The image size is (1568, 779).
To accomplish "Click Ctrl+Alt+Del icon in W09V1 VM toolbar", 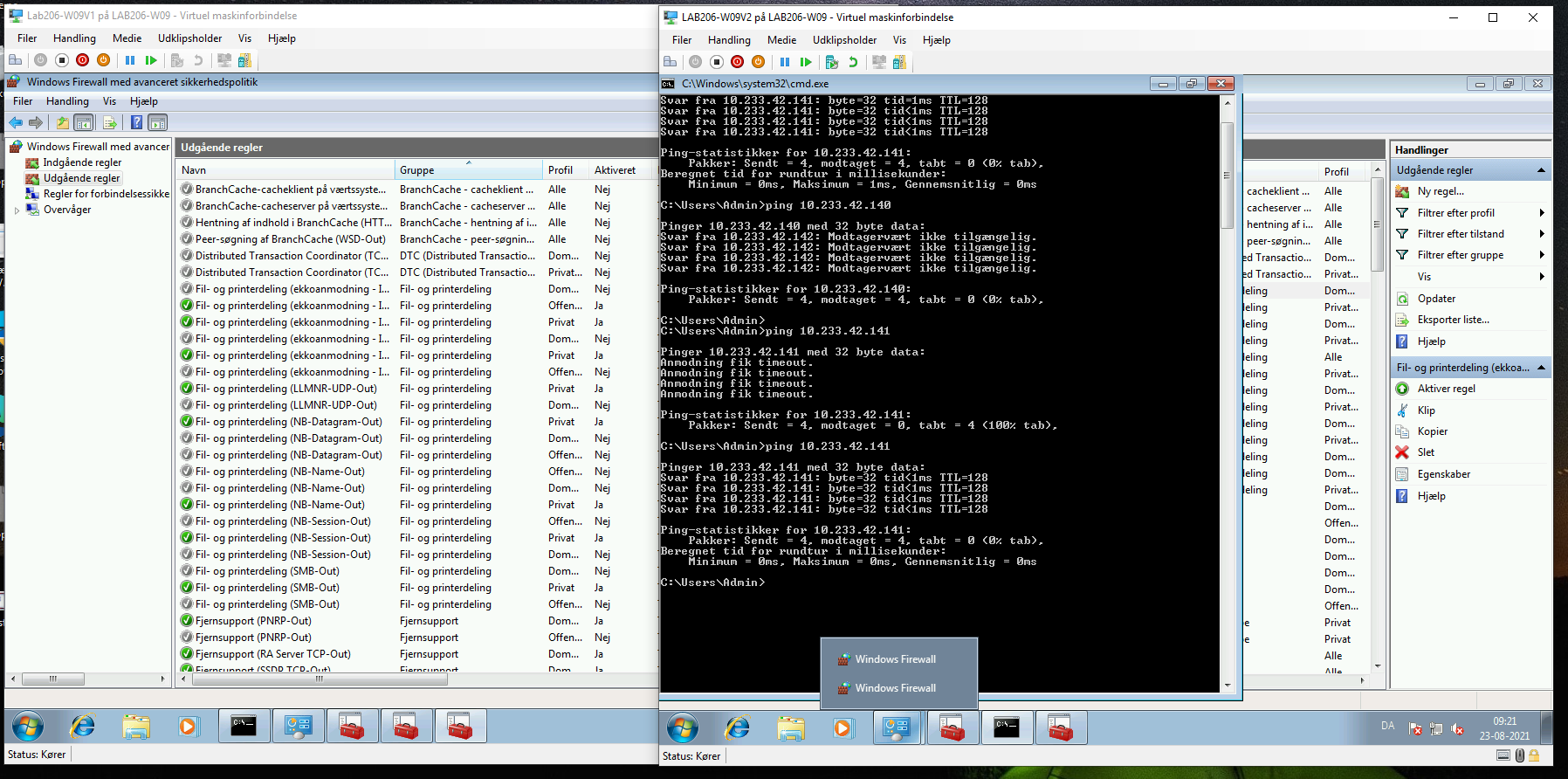I will click(15, 60).
